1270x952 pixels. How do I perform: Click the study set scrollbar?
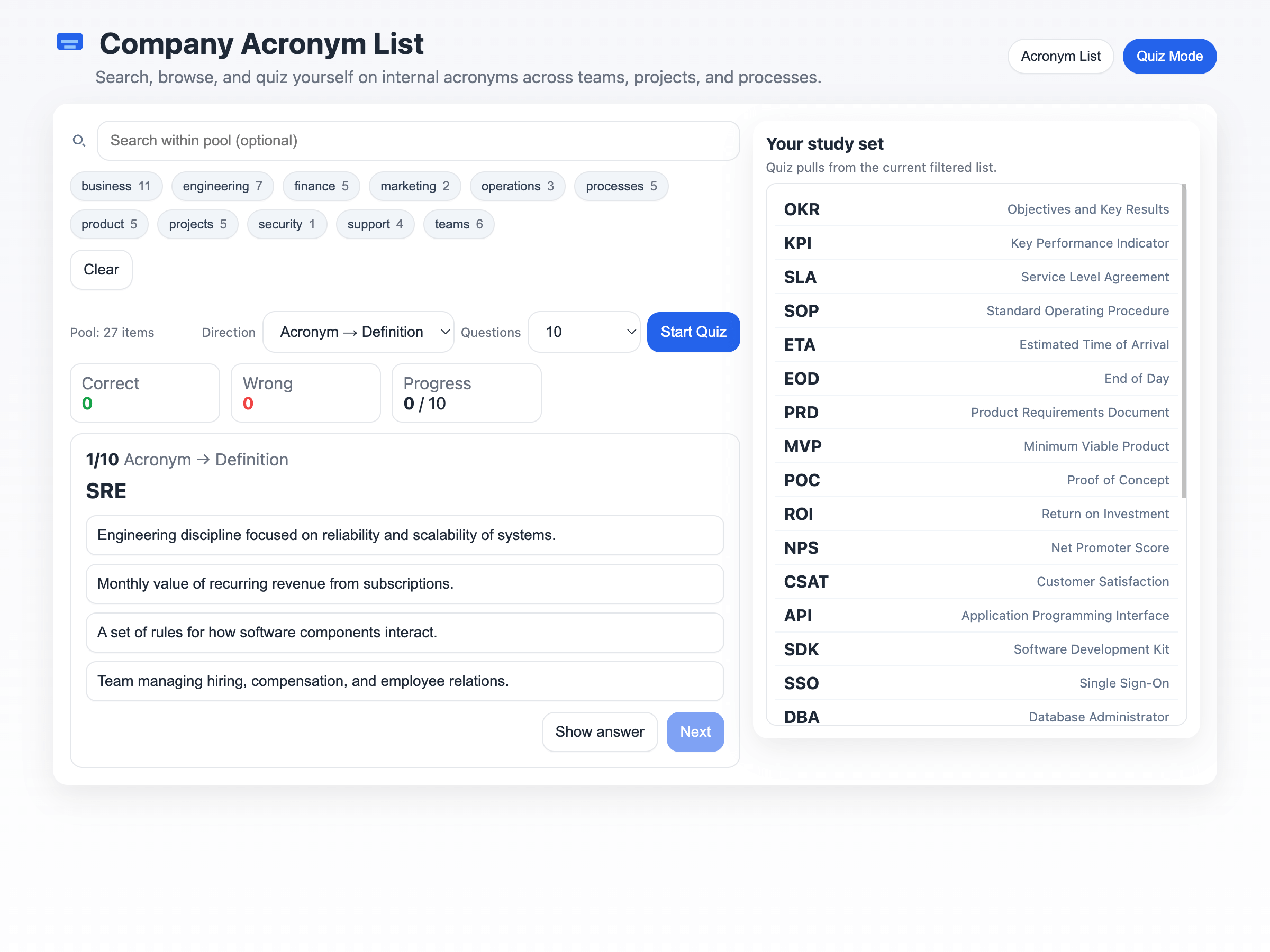1184,341
